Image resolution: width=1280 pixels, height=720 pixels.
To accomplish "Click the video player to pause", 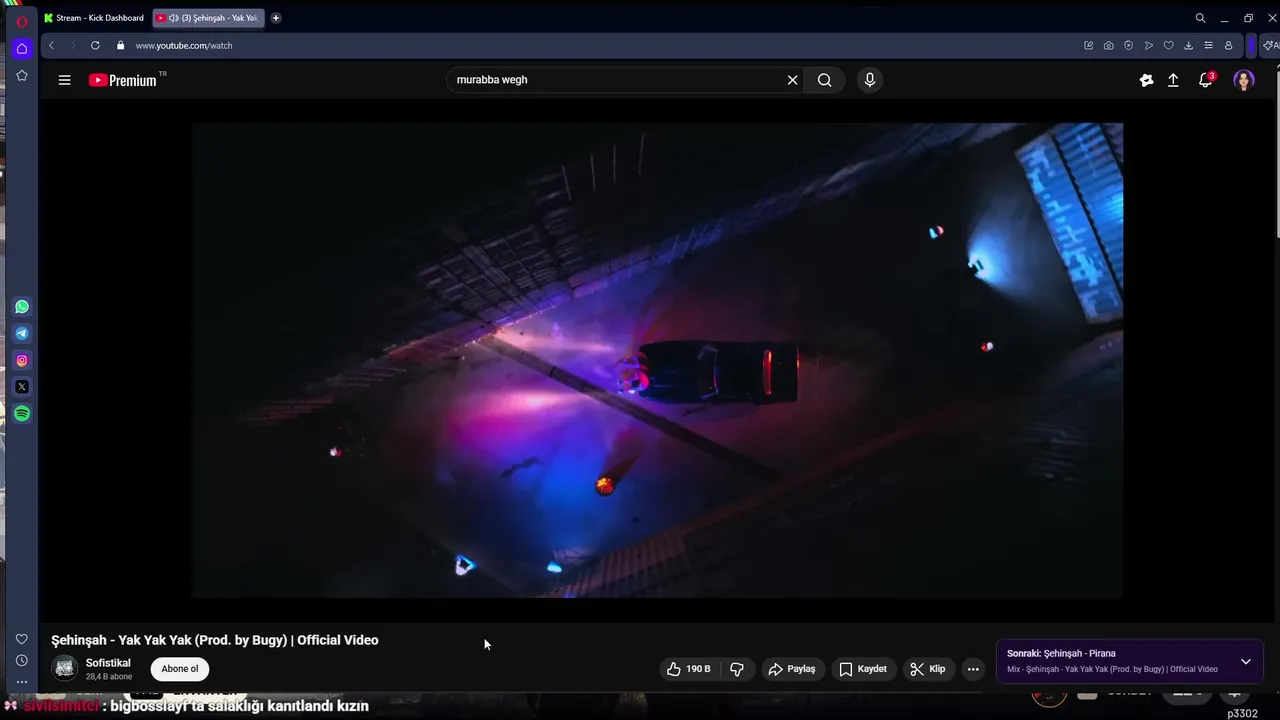I will pos(657,360).
